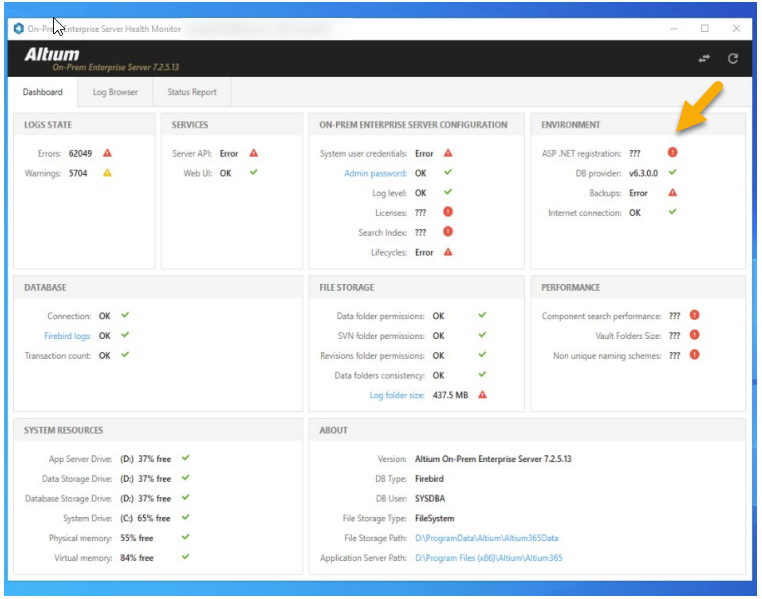Click the green check beside DB provider
This screenshot has height=599, width=762.
673,172
